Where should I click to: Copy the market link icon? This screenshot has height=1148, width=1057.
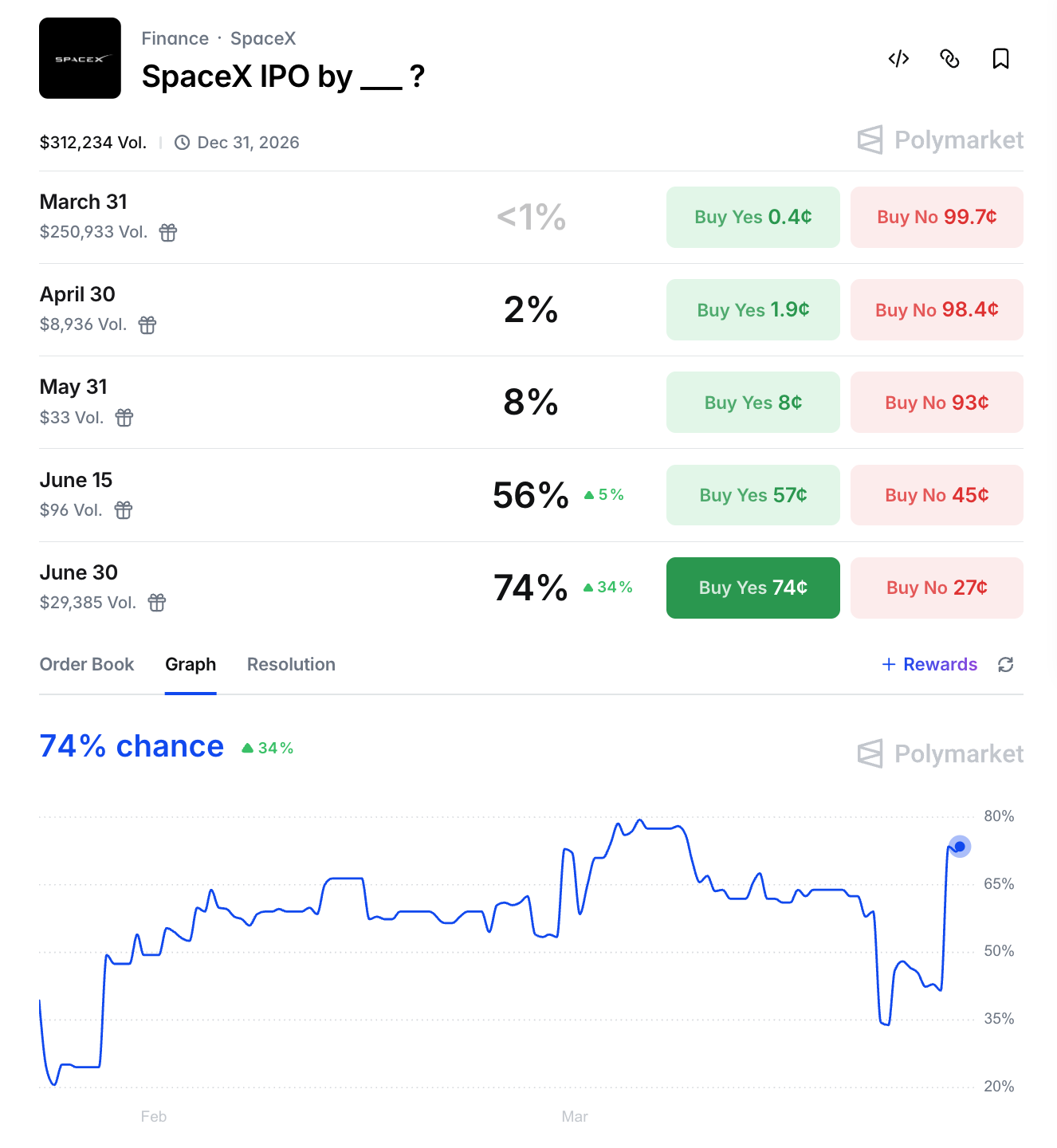point(949,59)
